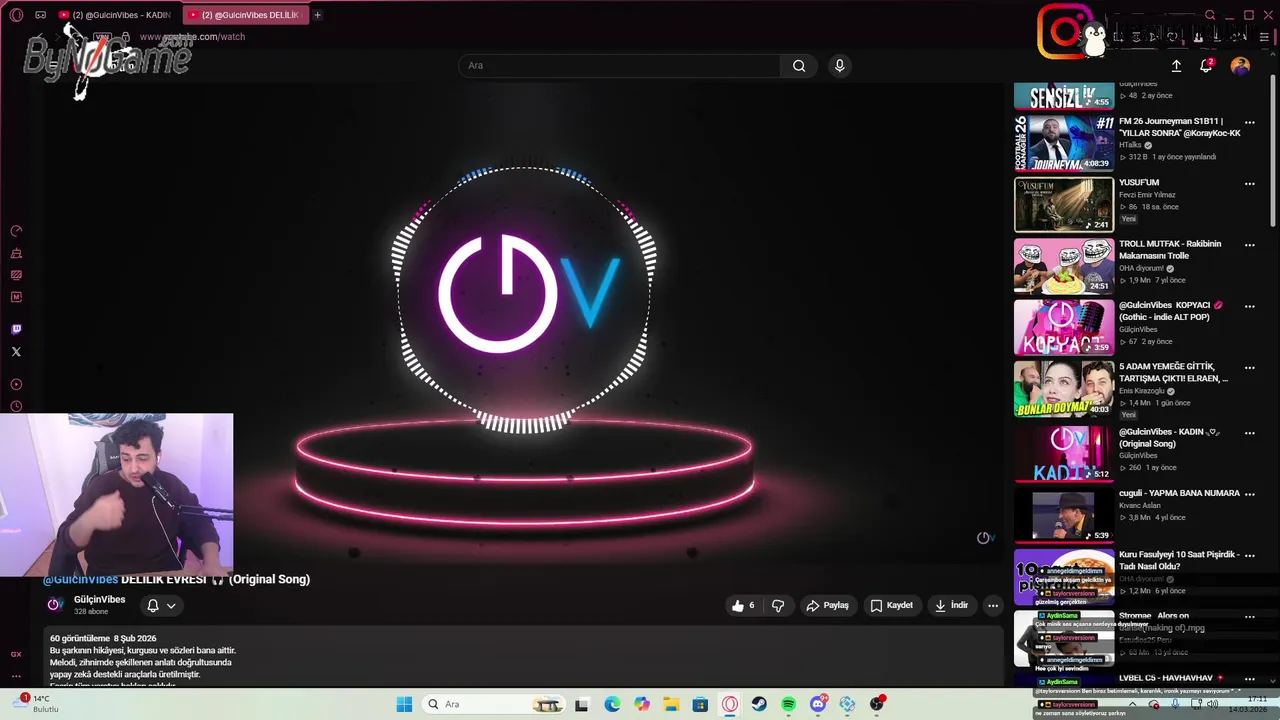Open the browser tab-search magnifier icon
This screenshot has height=720, width=1280.
1210,15
